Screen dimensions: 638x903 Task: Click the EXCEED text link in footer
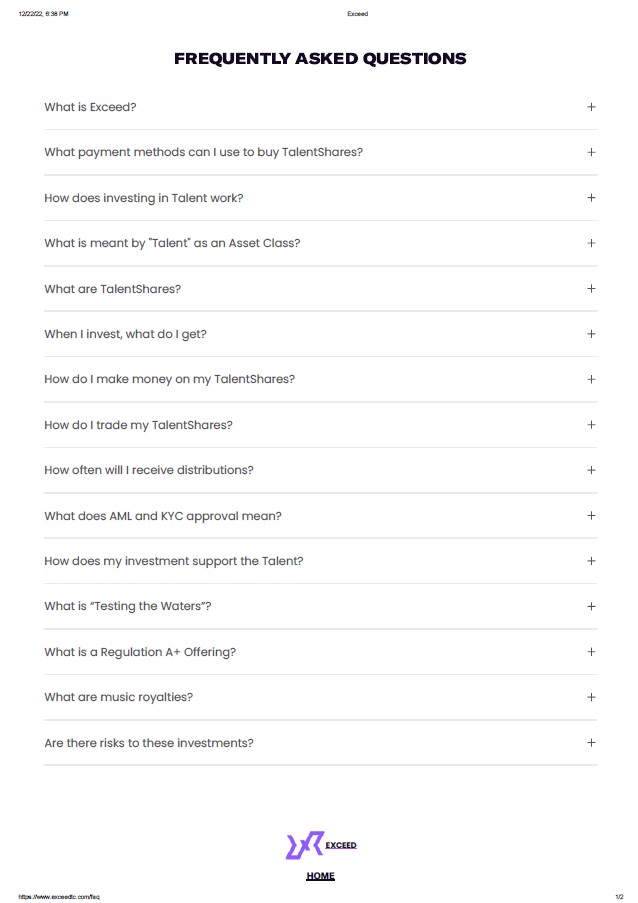341,845
